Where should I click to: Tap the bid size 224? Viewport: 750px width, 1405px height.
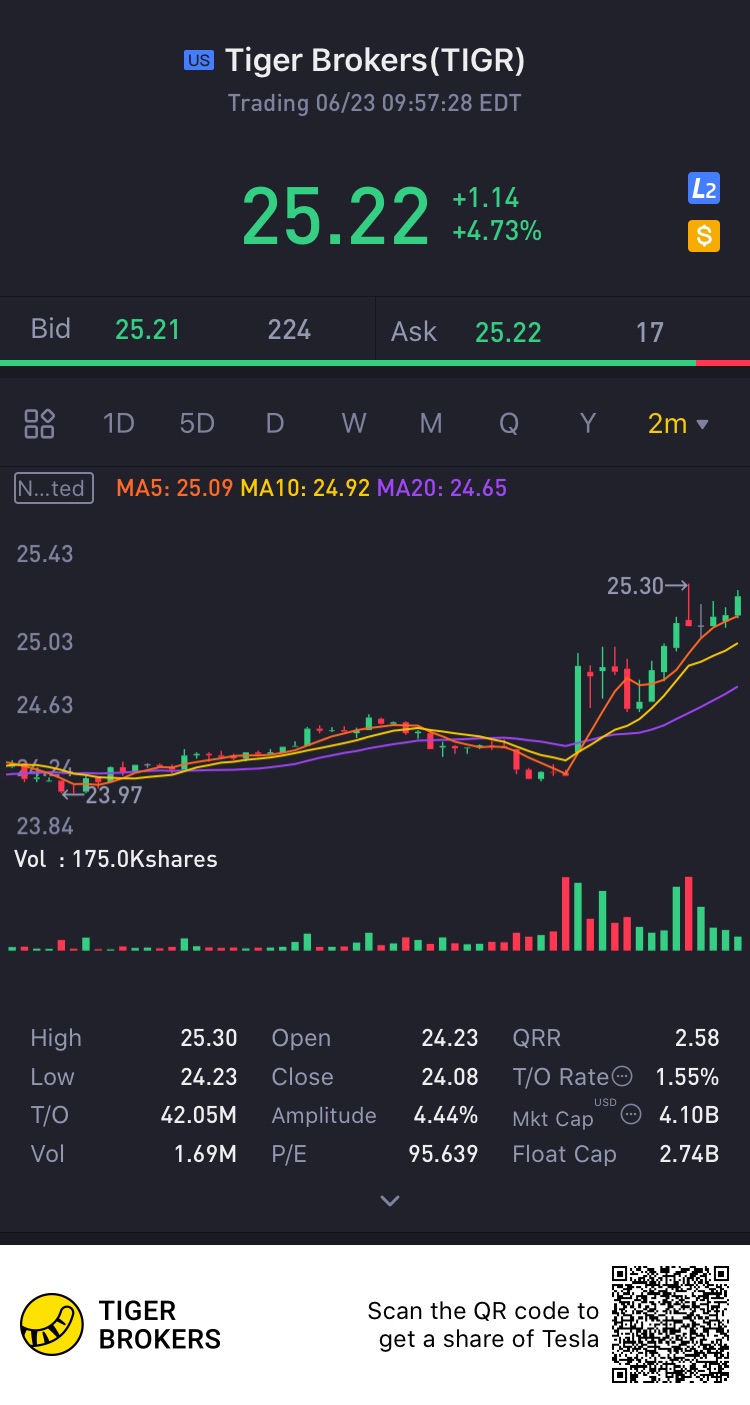[x=289, y=330]
